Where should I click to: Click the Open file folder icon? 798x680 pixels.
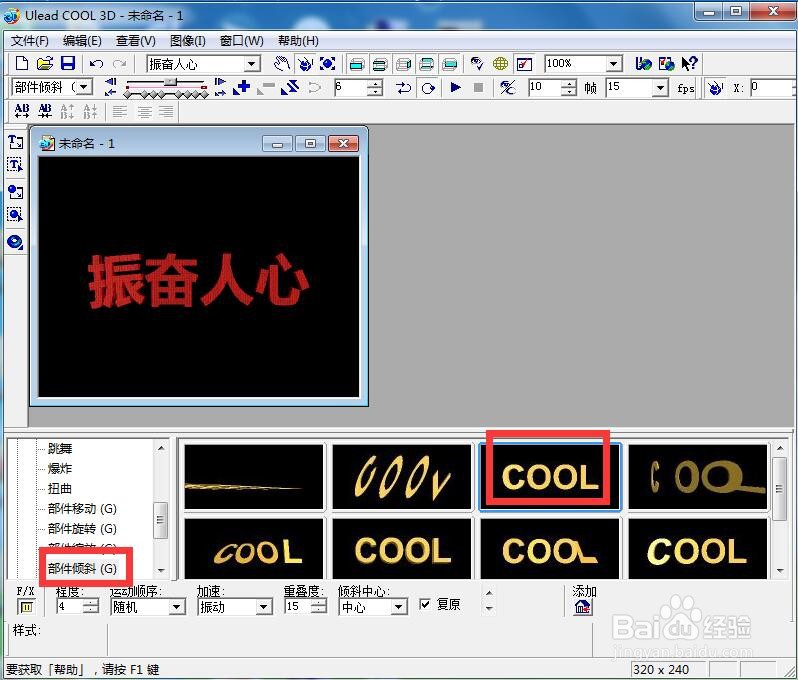pyautogui.click(x=45, y=64)
